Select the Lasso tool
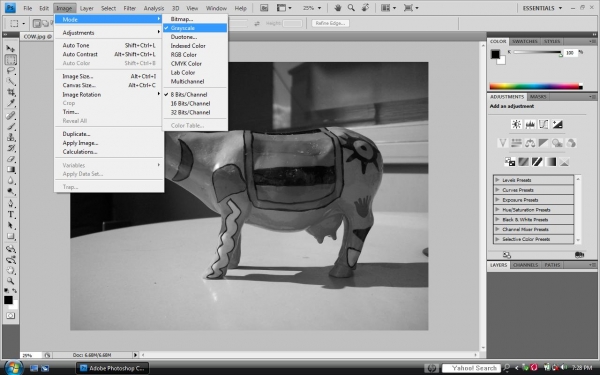The width and height of the screenshot is (600, 375). pos(10,70)
